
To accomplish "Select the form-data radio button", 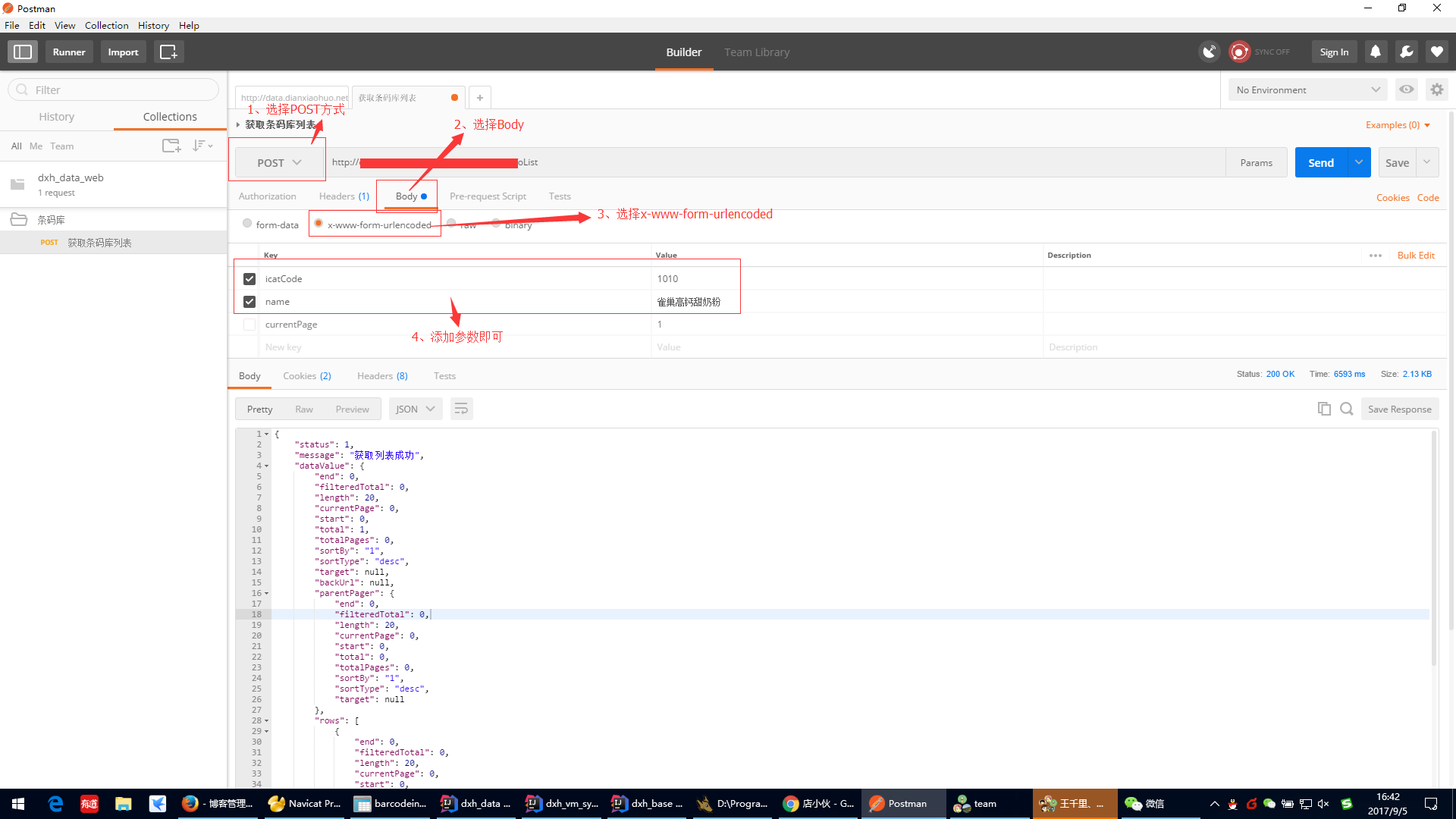I will coord(247,224).
